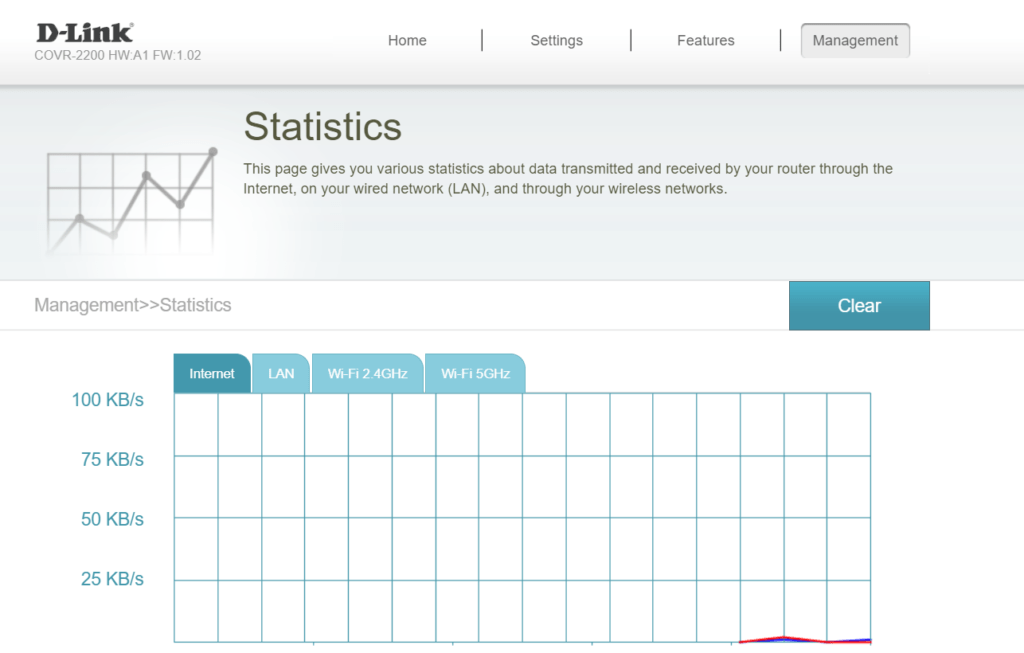
Task: Click the 100 KB/s axis label
Action: [x=107, y=400]
